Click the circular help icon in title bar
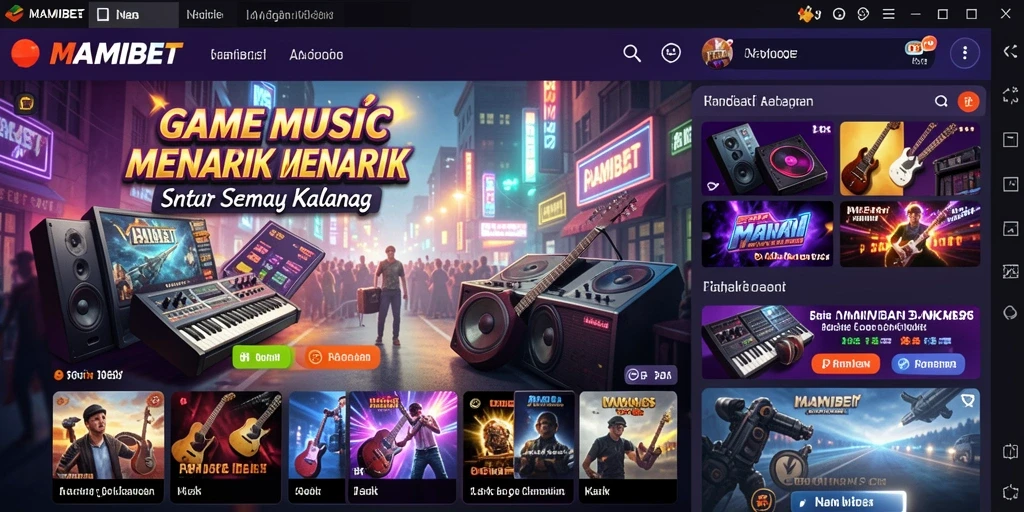The image size is (1024, 512). coord(839,14)
